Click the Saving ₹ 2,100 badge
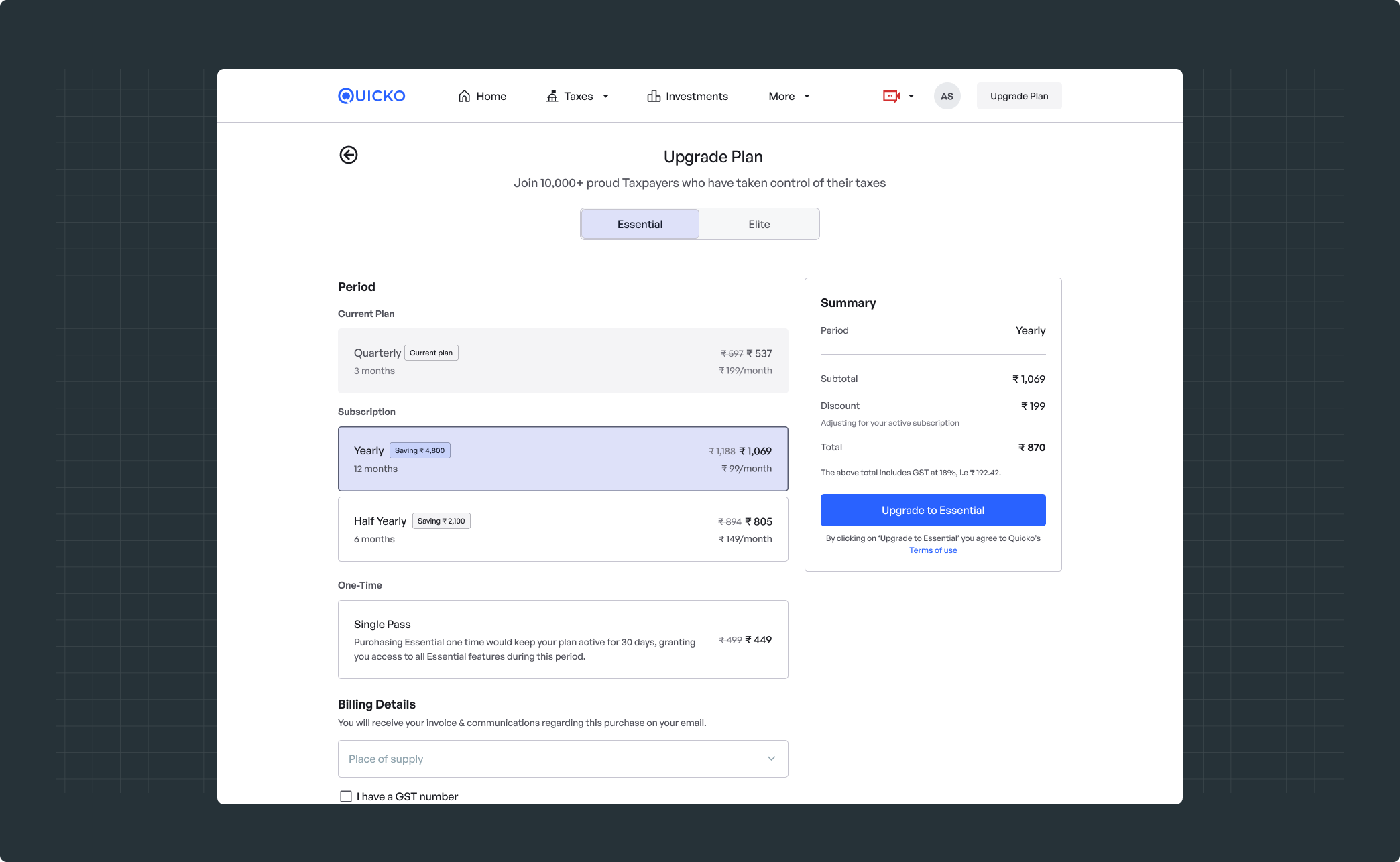 point(441,521)
